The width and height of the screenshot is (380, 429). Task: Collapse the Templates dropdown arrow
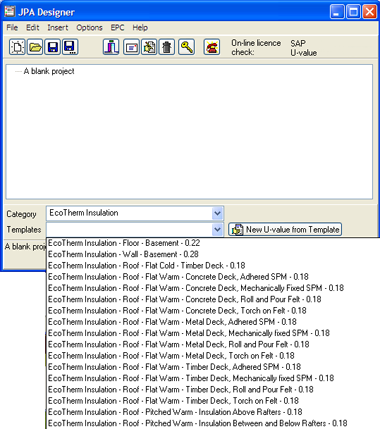[217, 230]
